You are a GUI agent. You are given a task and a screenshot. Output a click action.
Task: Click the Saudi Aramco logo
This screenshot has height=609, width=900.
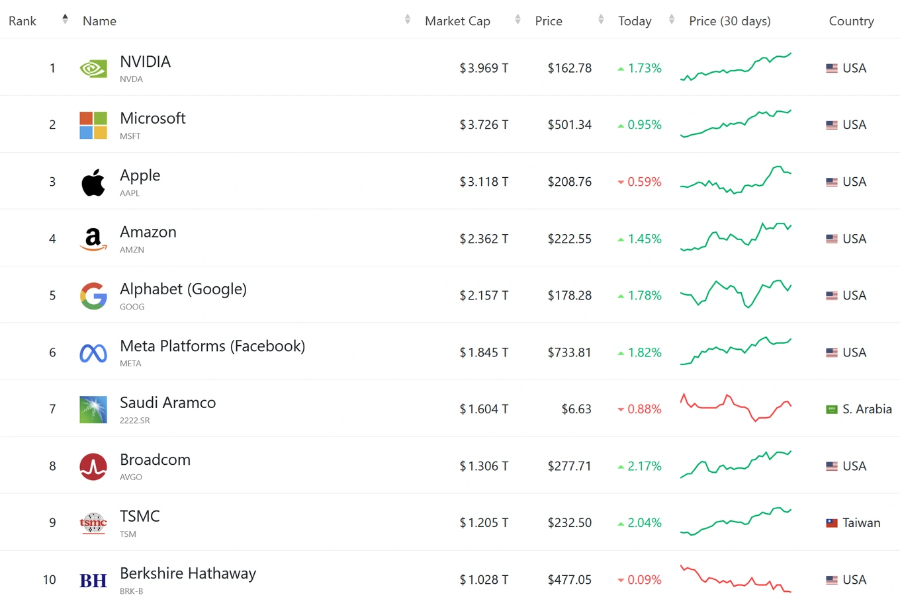[93, 409]
